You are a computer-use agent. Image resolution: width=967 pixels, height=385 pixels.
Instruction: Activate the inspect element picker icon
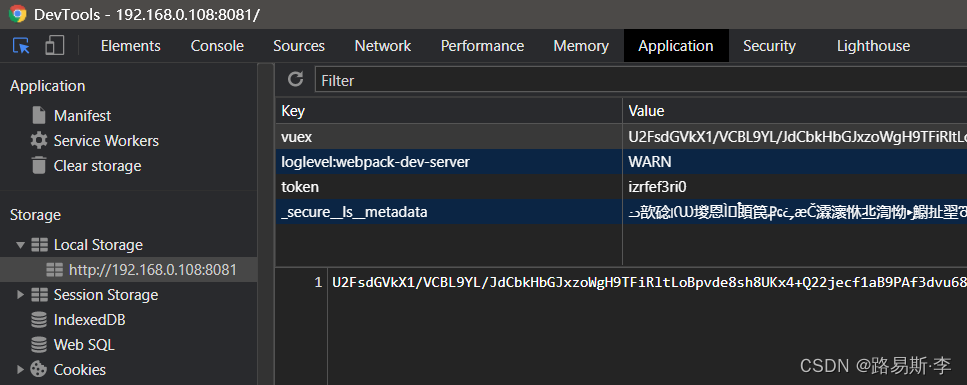[x=22, y=46]
